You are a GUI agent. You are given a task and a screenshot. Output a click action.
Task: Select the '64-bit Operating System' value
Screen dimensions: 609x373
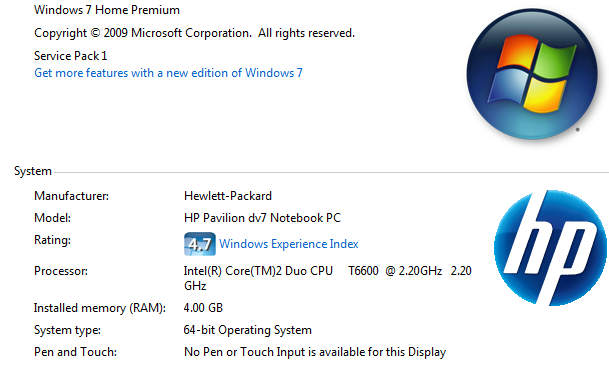(247, 330)
